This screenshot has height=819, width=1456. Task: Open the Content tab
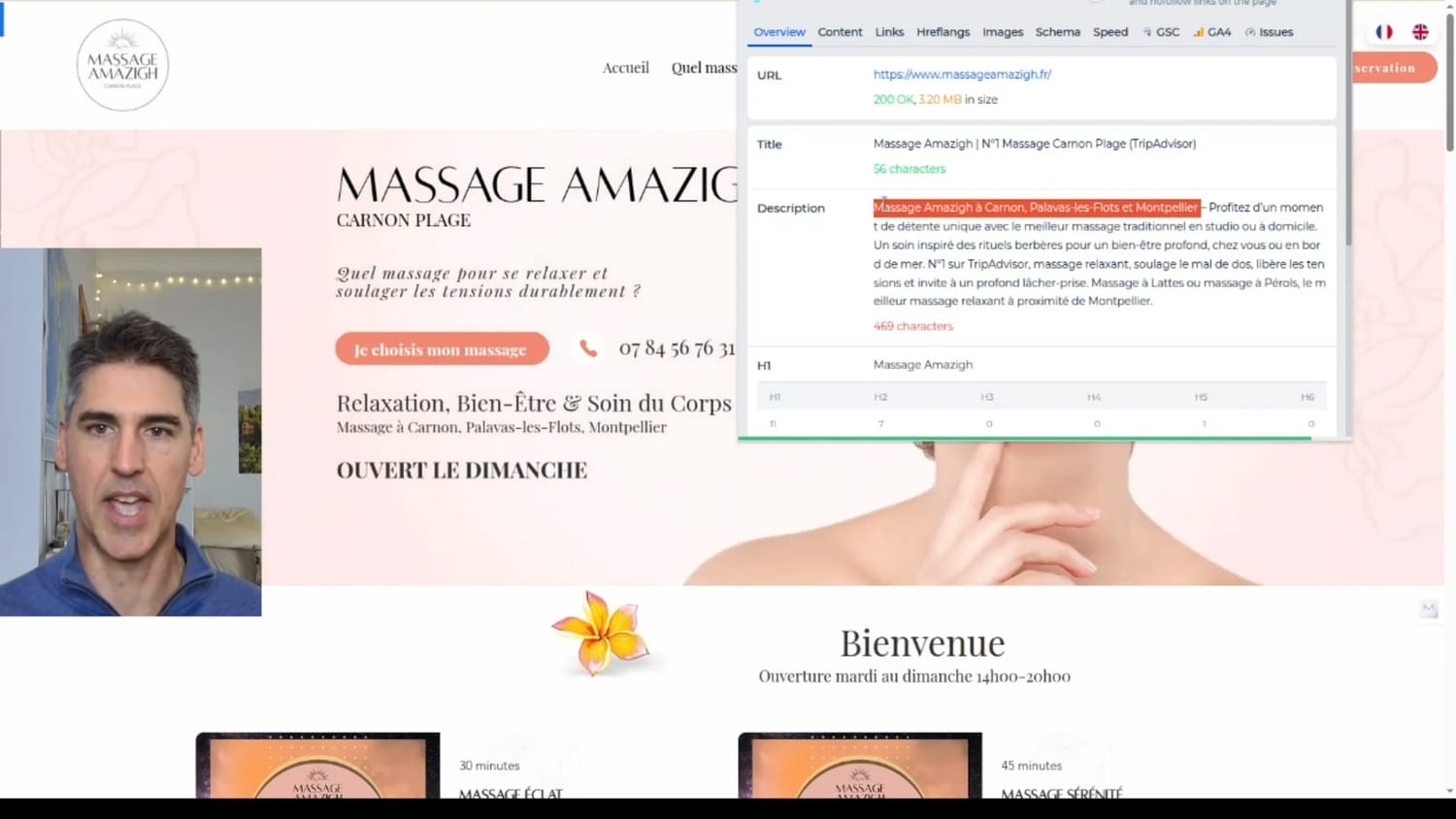click(x=840, y=32)
